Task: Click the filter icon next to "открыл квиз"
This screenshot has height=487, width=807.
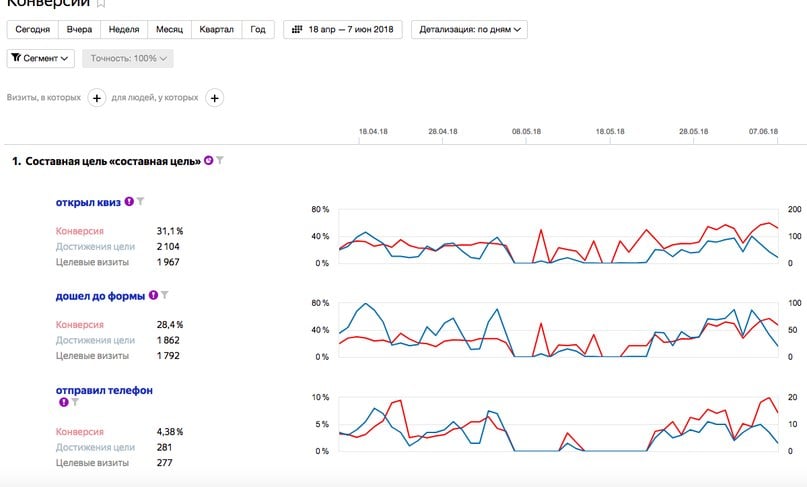Action: 141,202
